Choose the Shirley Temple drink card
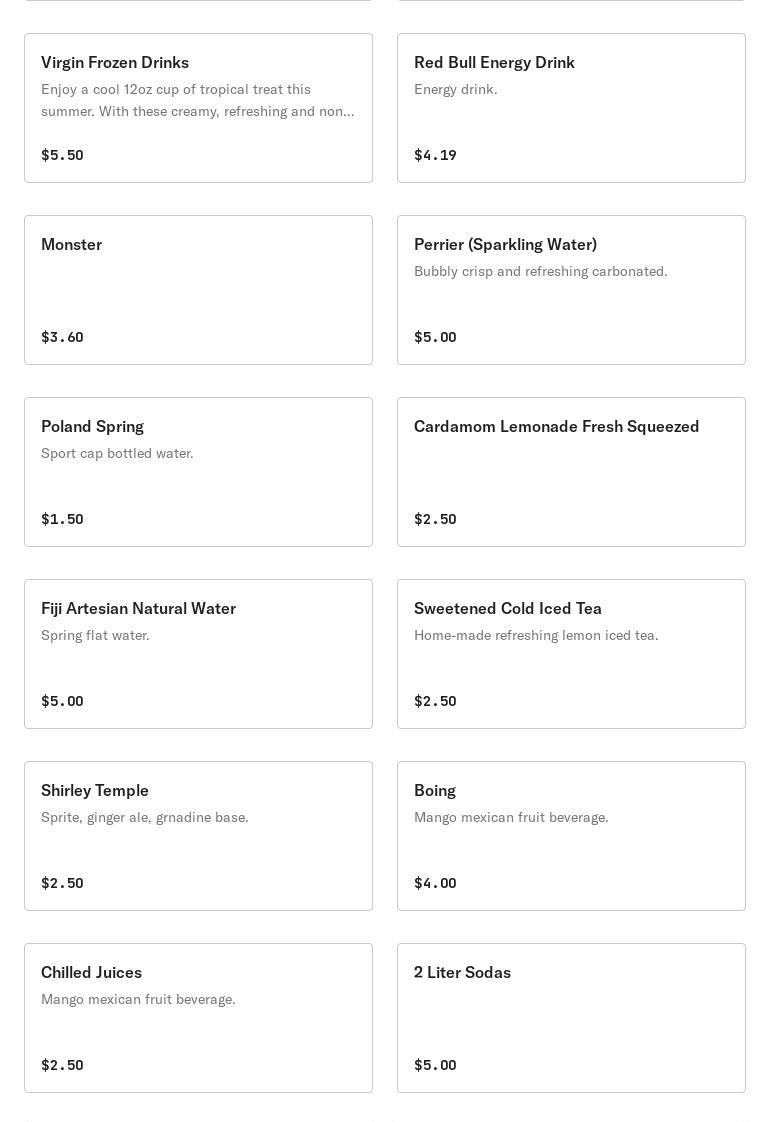The image size is (770, 1122). 198,836
